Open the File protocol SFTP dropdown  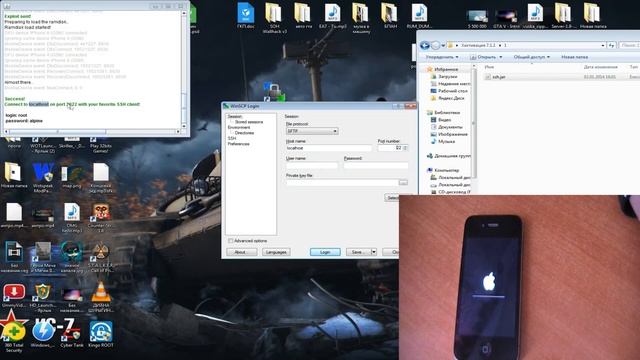click(312, 131)
